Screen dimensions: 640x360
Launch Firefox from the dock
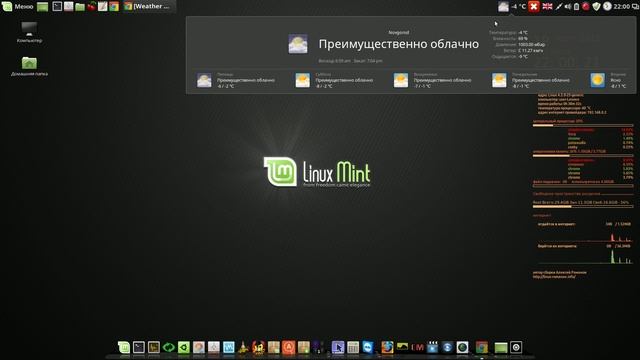pos(387,347)
